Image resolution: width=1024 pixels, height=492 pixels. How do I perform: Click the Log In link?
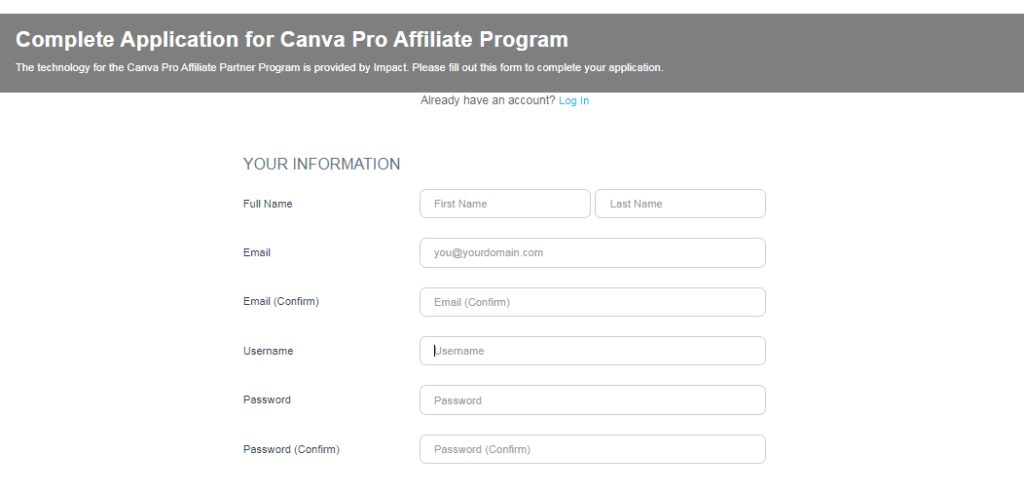pyautogui.click(x=573, y=101)
